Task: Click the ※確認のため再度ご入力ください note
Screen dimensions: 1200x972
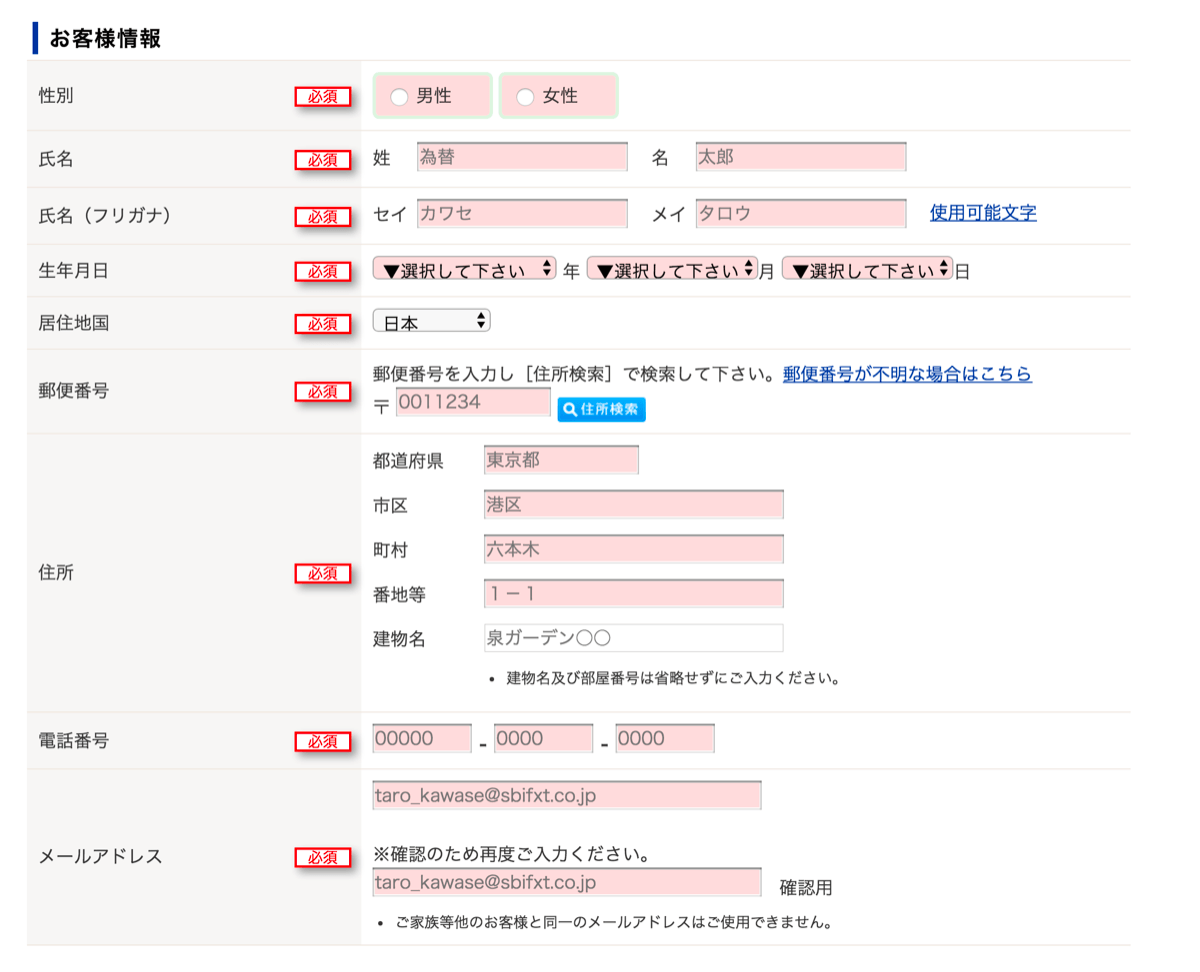Action: click(512, 855)
